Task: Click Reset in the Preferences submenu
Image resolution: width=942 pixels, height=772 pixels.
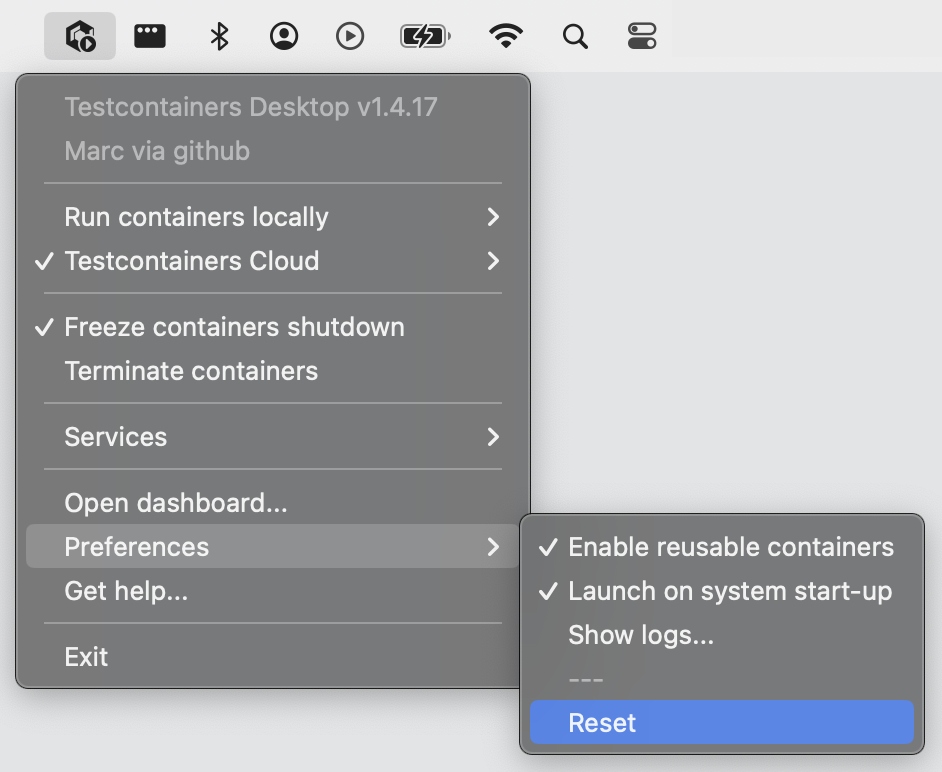Action: coord(601,722)
